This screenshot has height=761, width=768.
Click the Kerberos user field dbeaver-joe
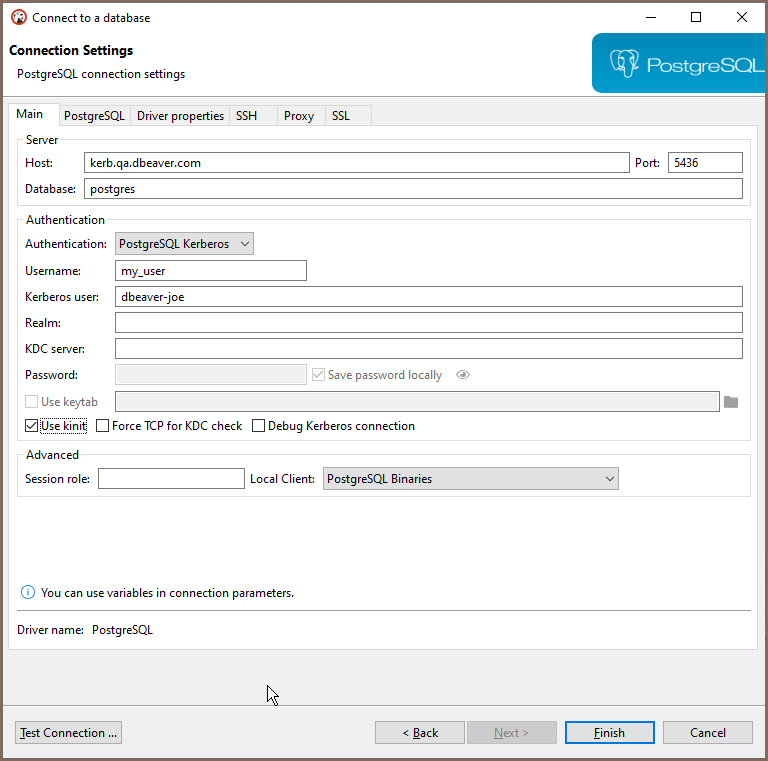pos(429,297)
